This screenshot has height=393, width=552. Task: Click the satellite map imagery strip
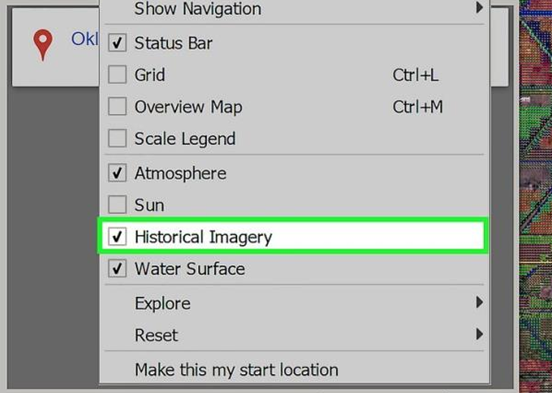tap(535, 196)
